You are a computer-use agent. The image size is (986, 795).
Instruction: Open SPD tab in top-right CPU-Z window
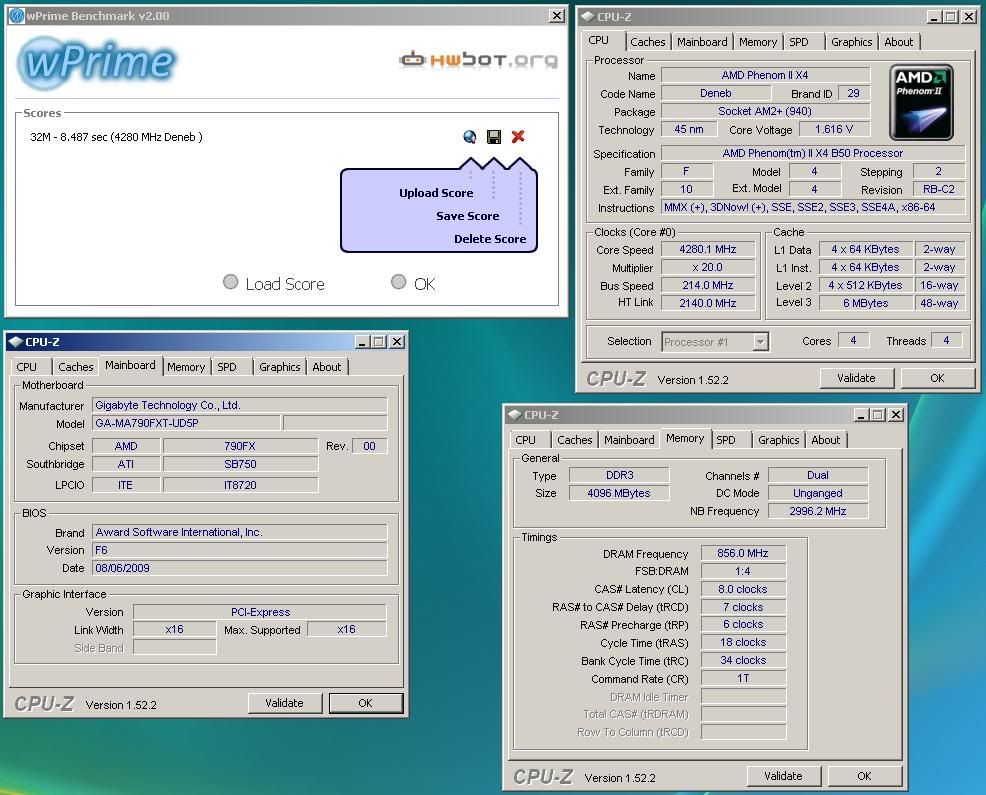pyautogui.click(x=799, y=42)
